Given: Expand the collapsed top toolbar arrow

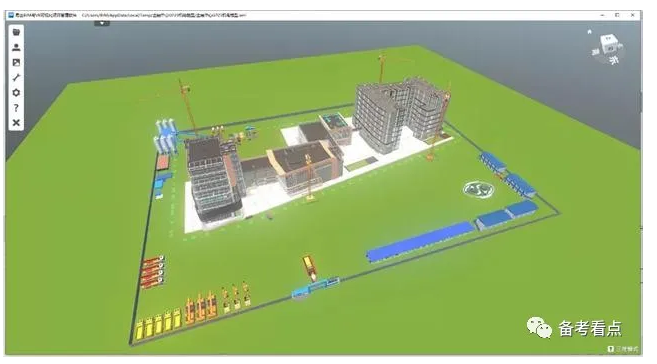Looking at the screenshot, I should 102,23.
